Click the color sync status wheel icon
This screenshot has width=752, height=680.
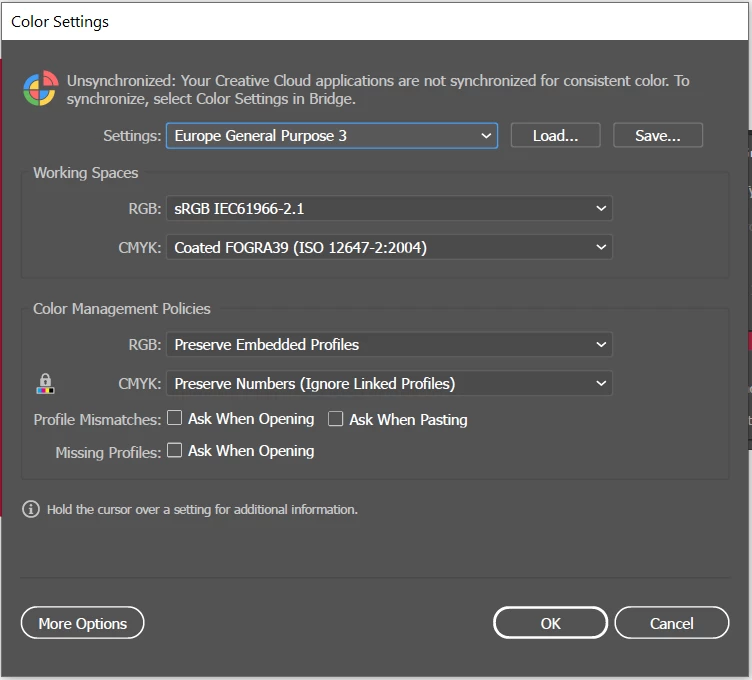(41, 89)
